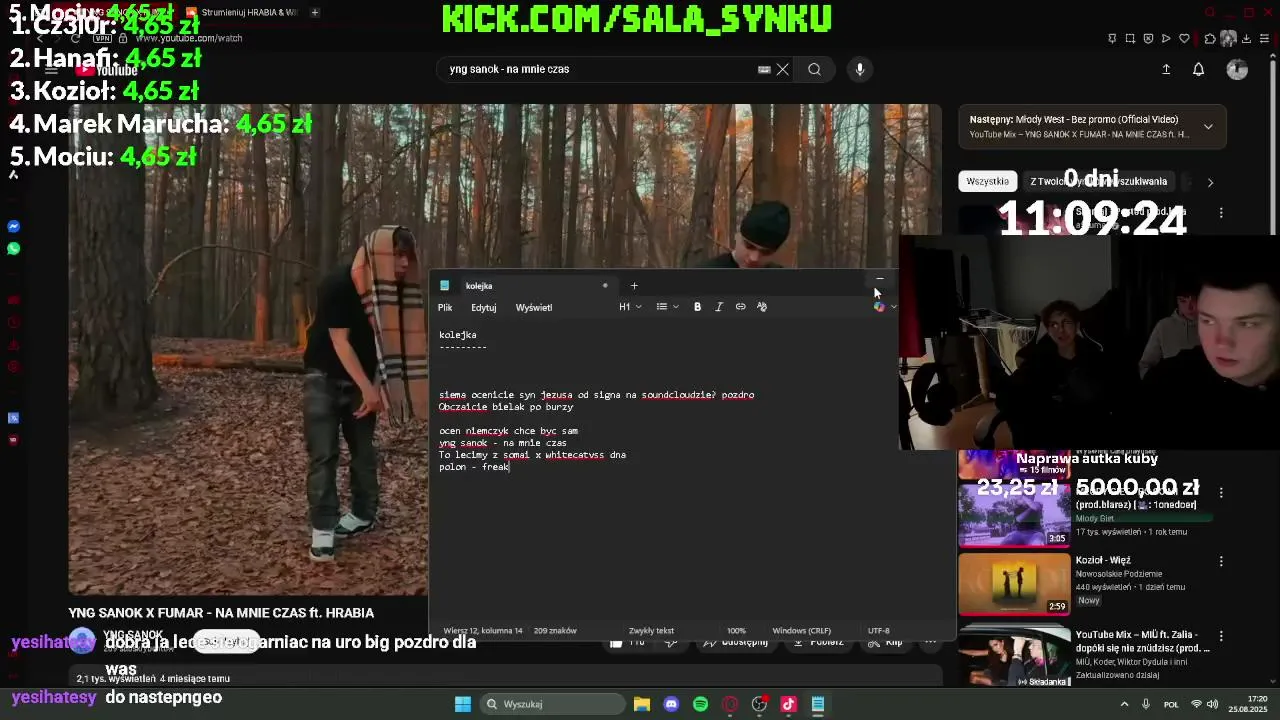Click the Klip button under the video
Screen dimensions: 1280x720
tap(885, 642)
